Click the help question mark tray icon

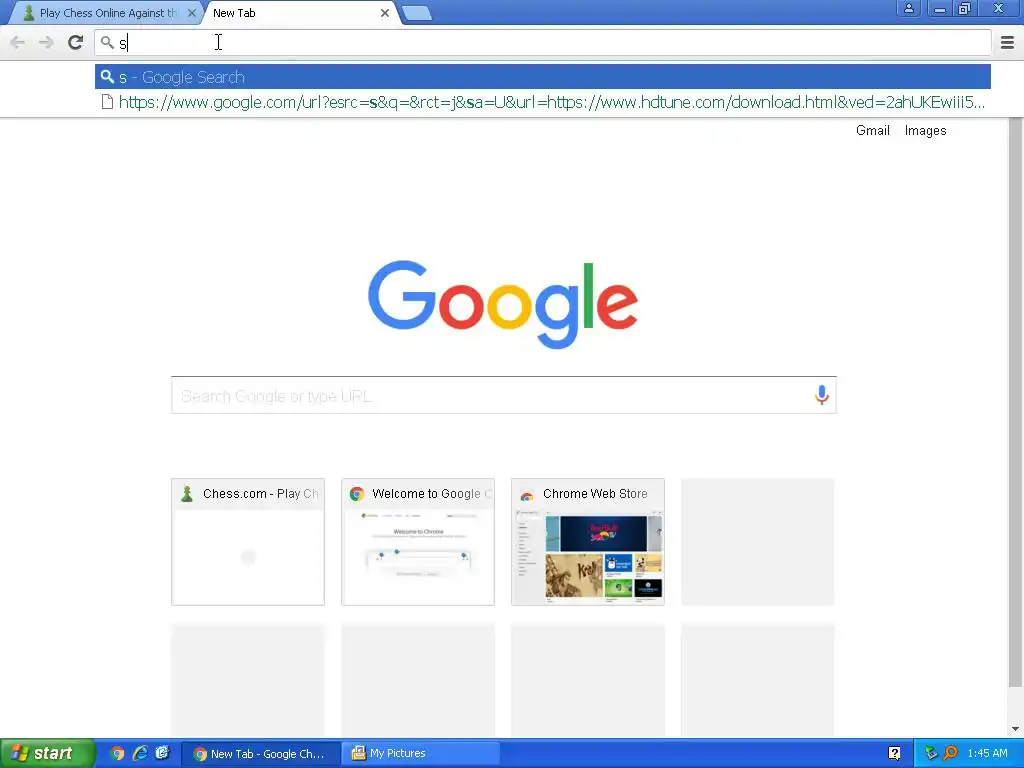[x=894, y=754]
